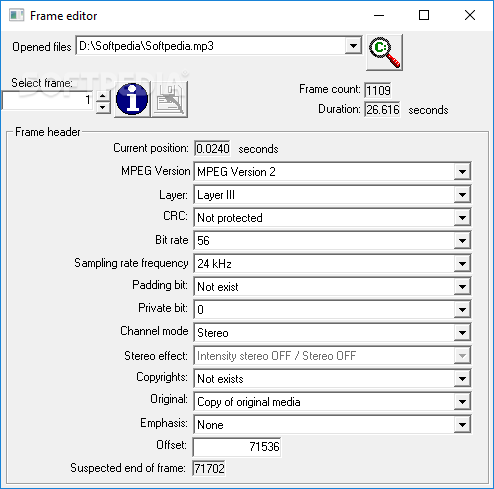Screen dimensions: 494x489
Task: Maximize the Frame editor window
Action: pos(424,15)
